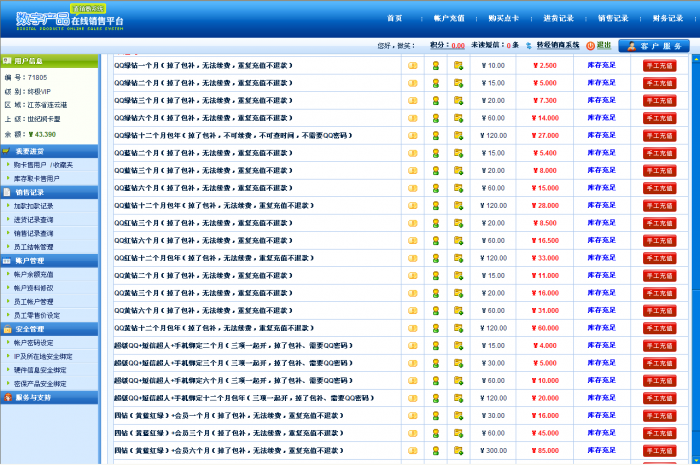Viewport: 700px width, 465px height.
Task: Click folder-add icon for 四钻+会员一个月
Action: (x=458, y=416)
